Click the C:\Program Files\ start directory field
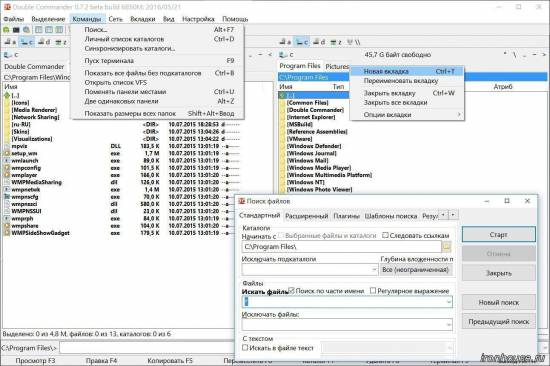Viewport: 550px width, 366px height. tap(342, 247)
